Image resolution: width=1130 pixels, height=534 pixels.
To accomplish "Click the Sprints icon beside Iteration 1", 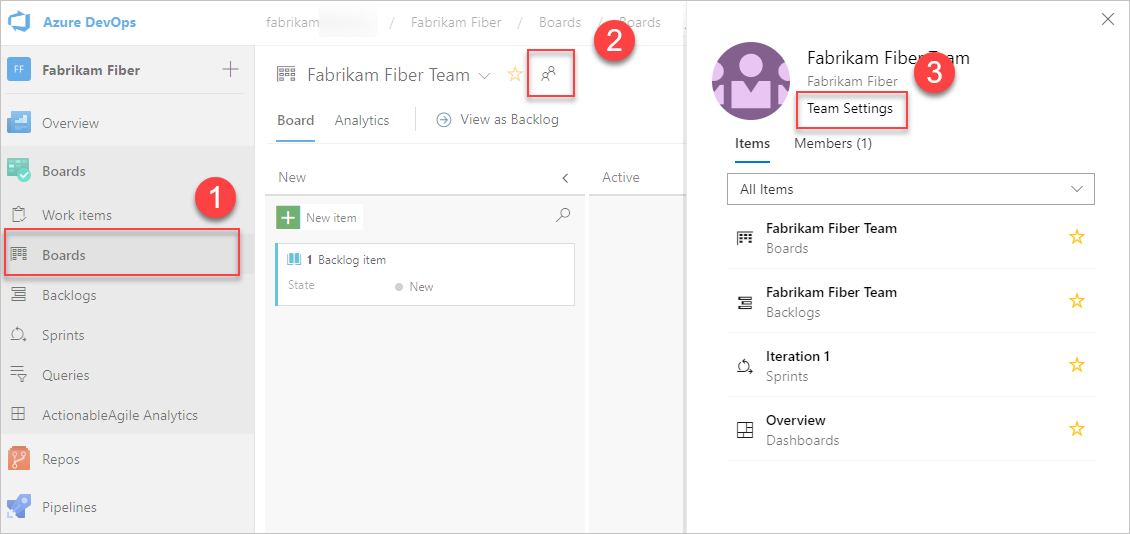I will click(x=744, y=367).
